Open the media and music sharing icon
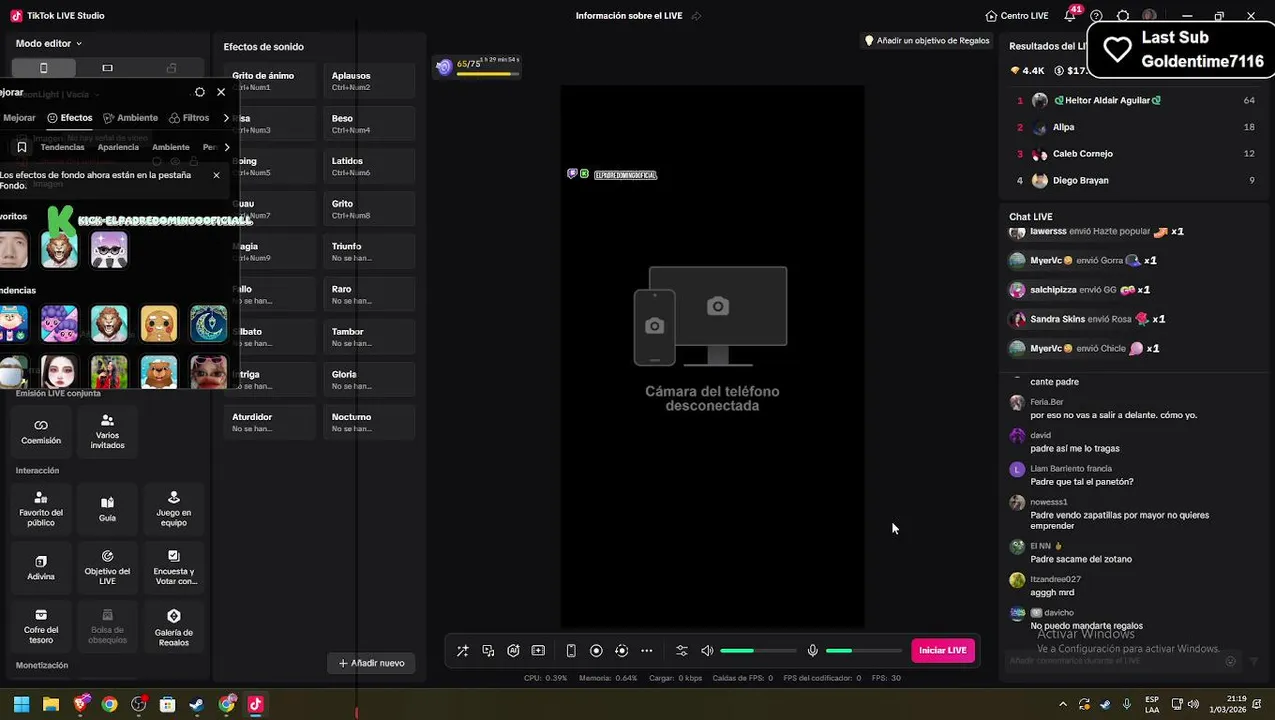 pos(488,650)
